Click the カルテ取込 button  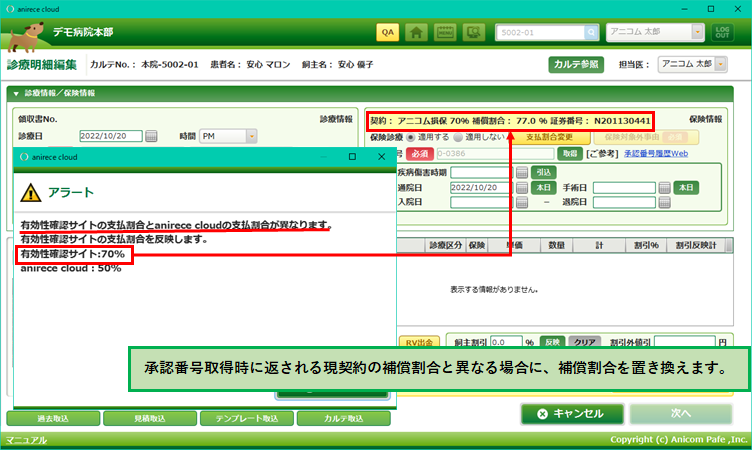(344, 418)
